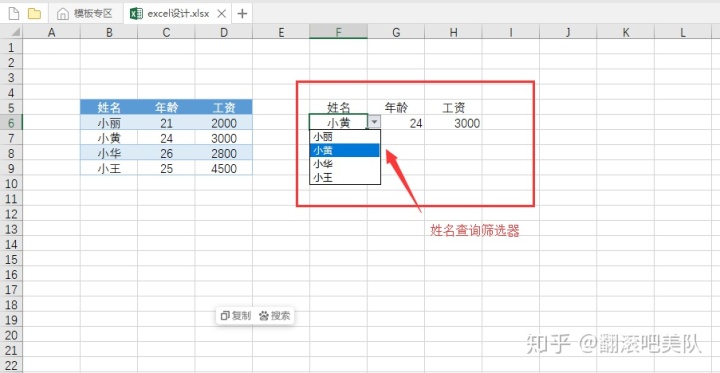Close the excel设计.xlsx tab
720x373 pixels.
click(x=221, y=14)
